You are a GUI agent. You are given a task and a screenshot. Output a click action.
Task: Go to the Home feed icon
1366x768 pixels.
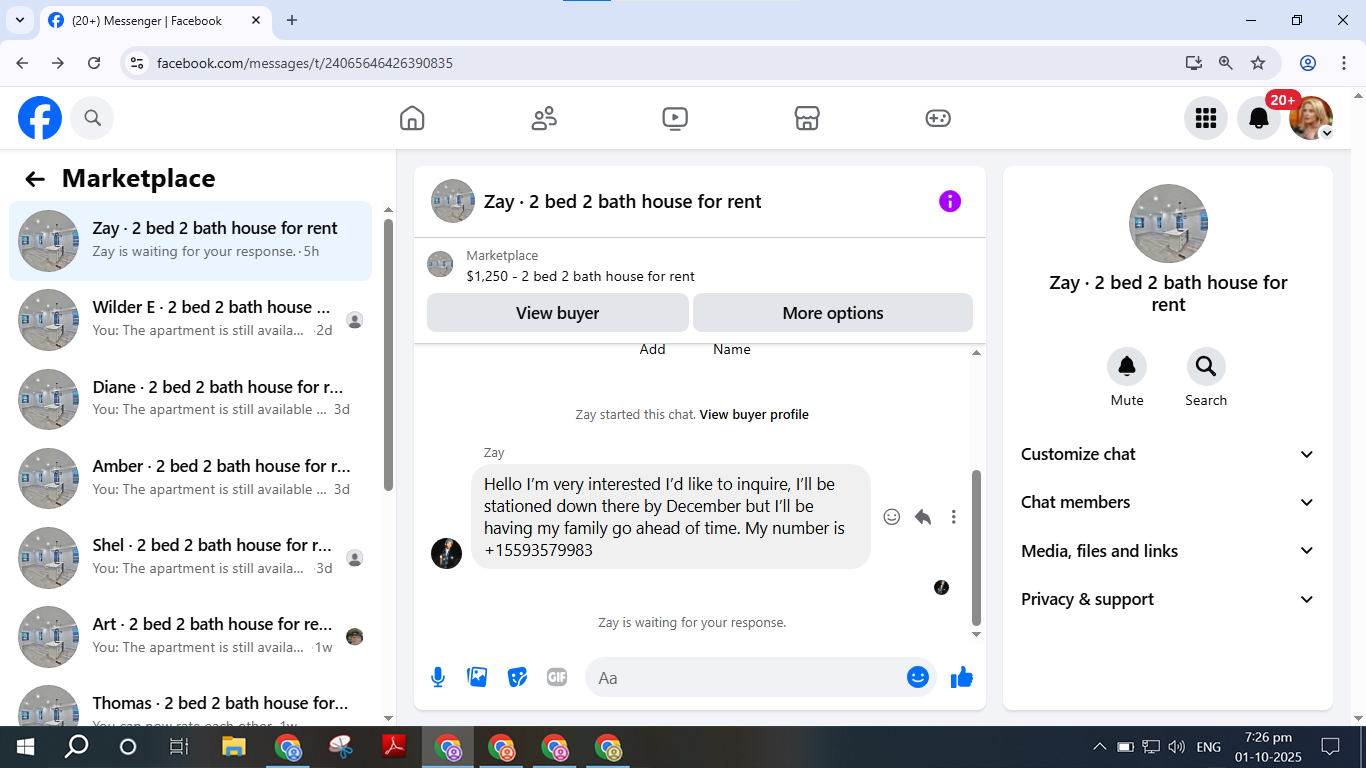pos(412,118)
